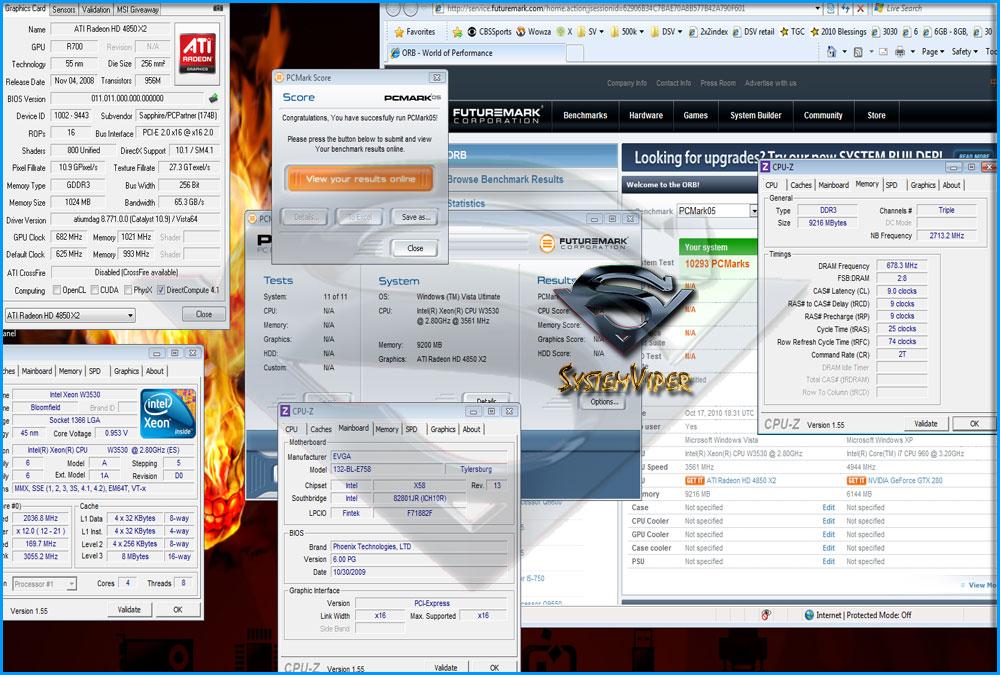Click the IE Home toolbar icon
The image size is (1000, 675).
831,52
